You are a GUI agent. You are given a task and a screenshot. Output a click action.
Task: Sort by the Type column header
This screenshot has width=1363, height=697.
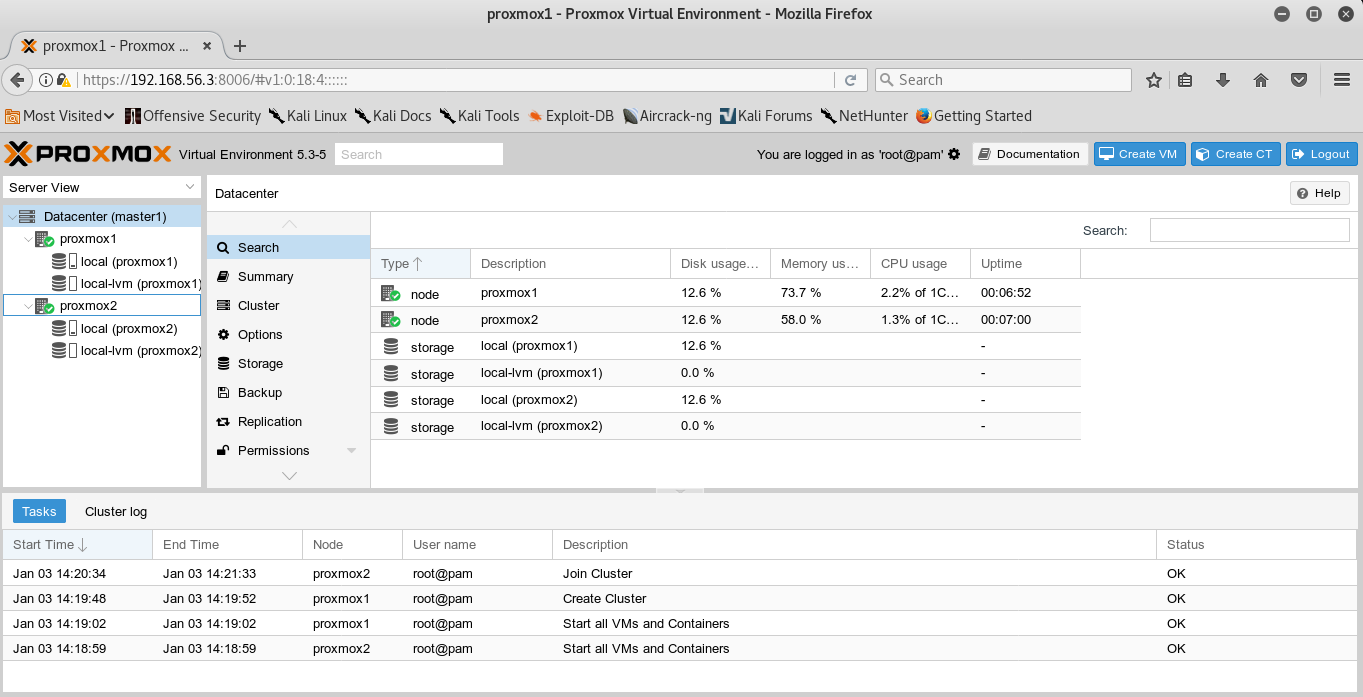click(x=420, y=264)
